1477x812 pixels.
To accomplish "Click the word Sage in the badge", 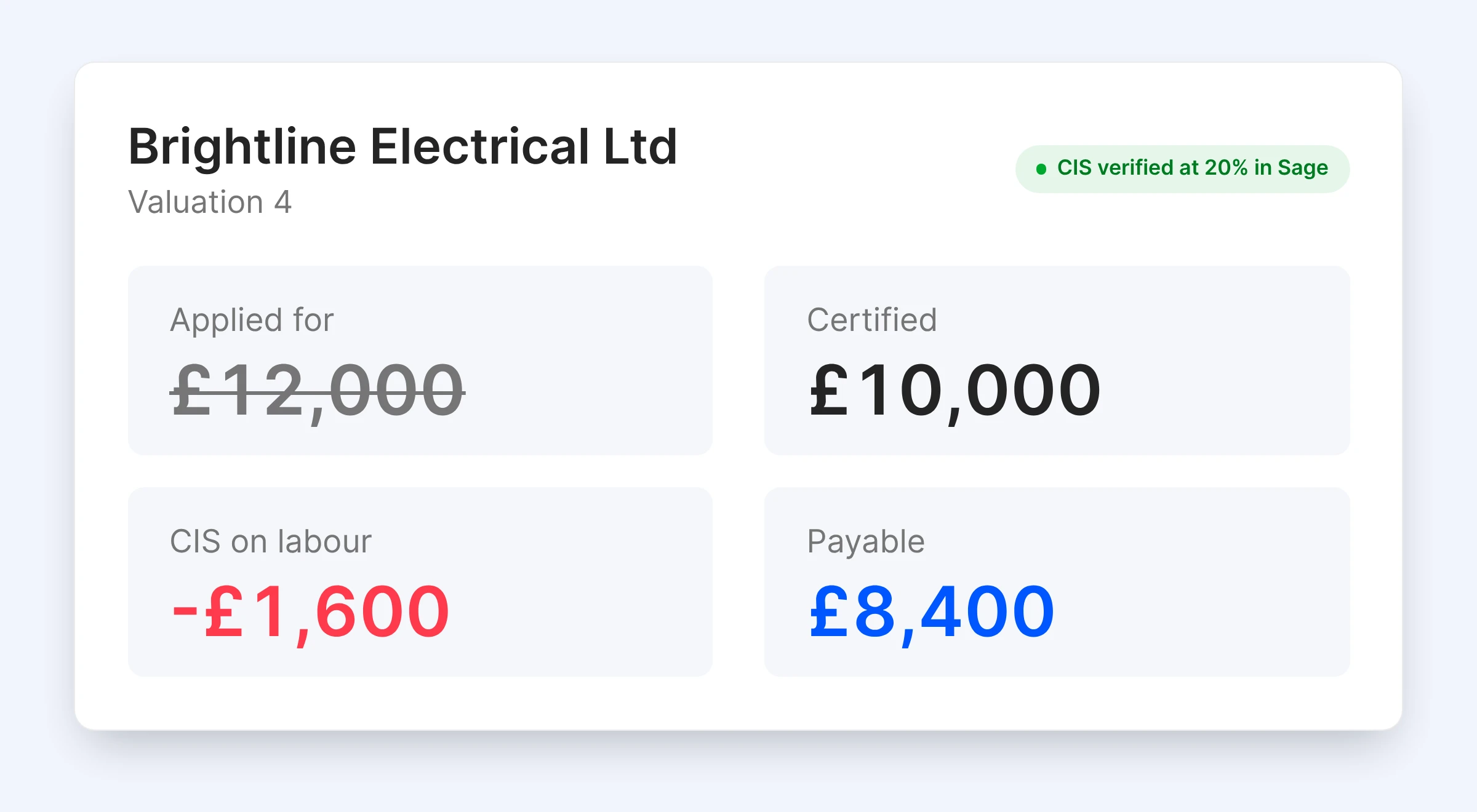I will [x=1303, y=169].
